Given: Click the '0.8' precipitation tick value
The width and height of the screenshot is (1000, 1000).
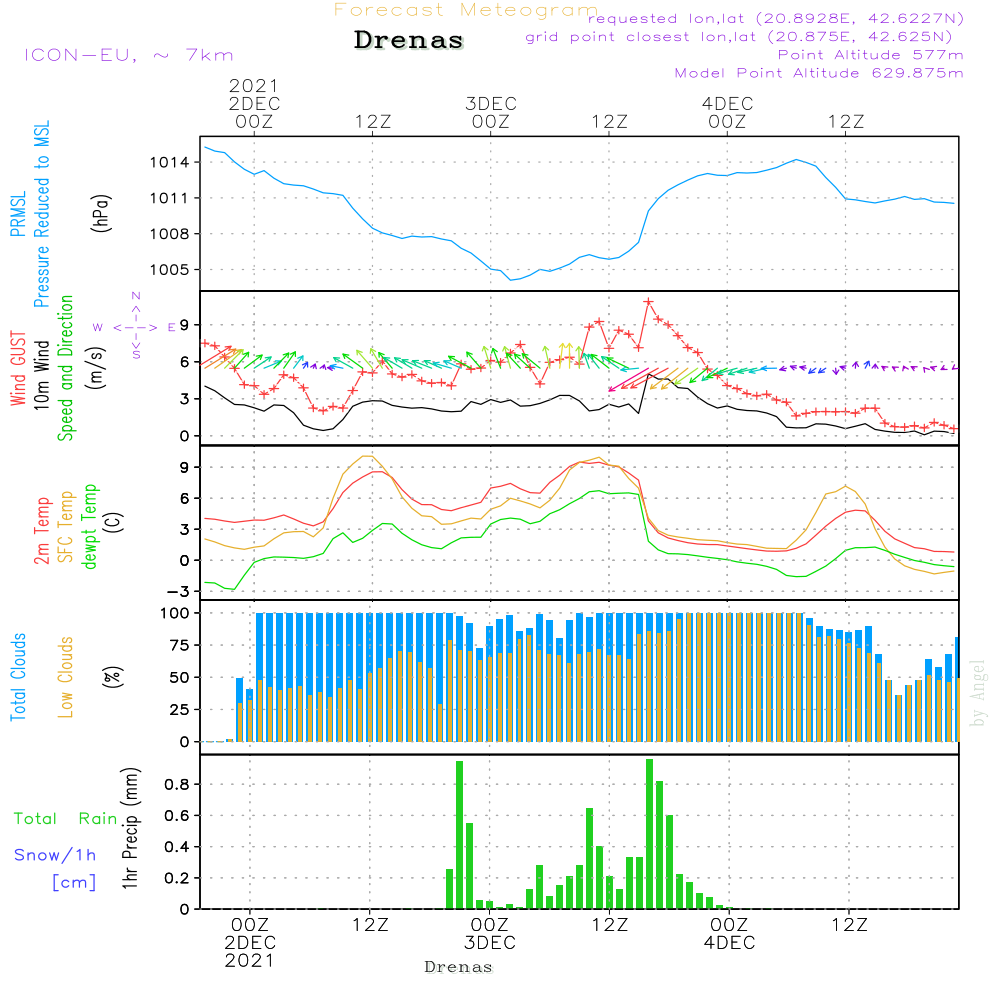Looking at the screenshot, I should 176,784.
